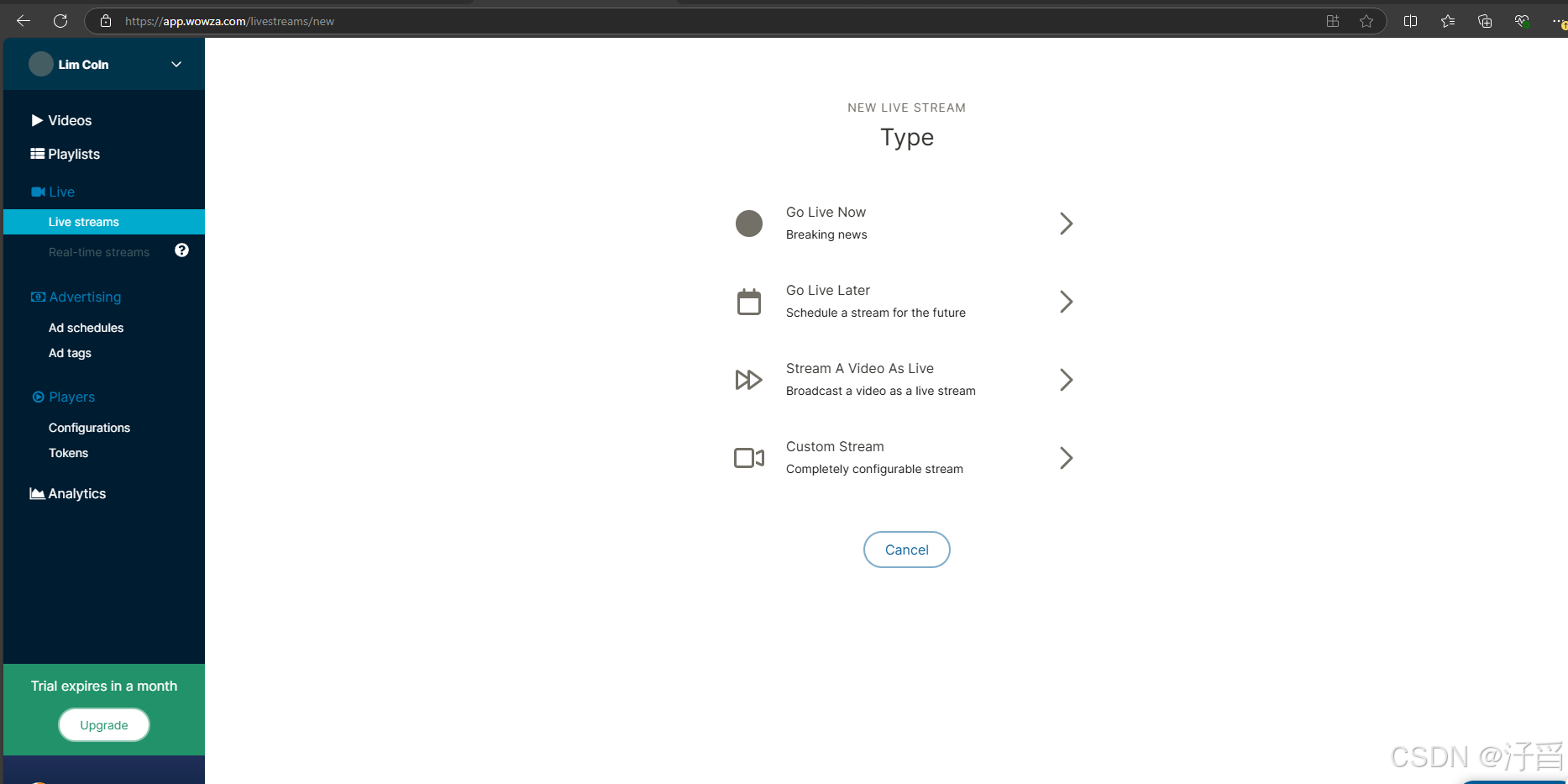Click the browser back arrow
Image resolution: width=1568 pixels, height=784 pixels.
pos(24,21)
